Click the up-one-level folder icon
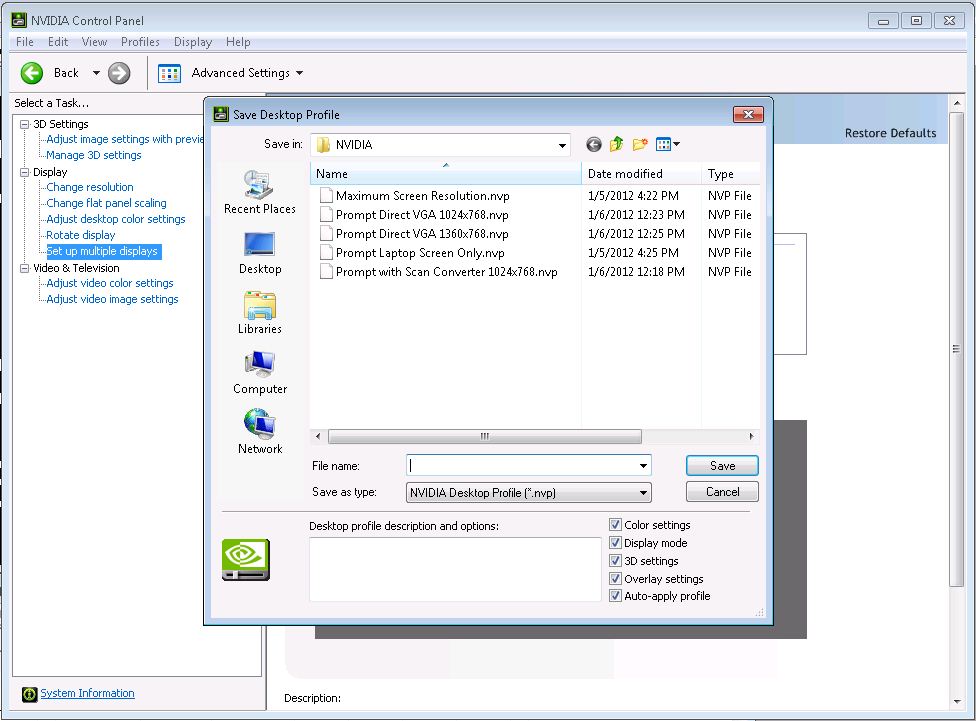The height and width of the screenshot is (721, 976). (616, 144)
